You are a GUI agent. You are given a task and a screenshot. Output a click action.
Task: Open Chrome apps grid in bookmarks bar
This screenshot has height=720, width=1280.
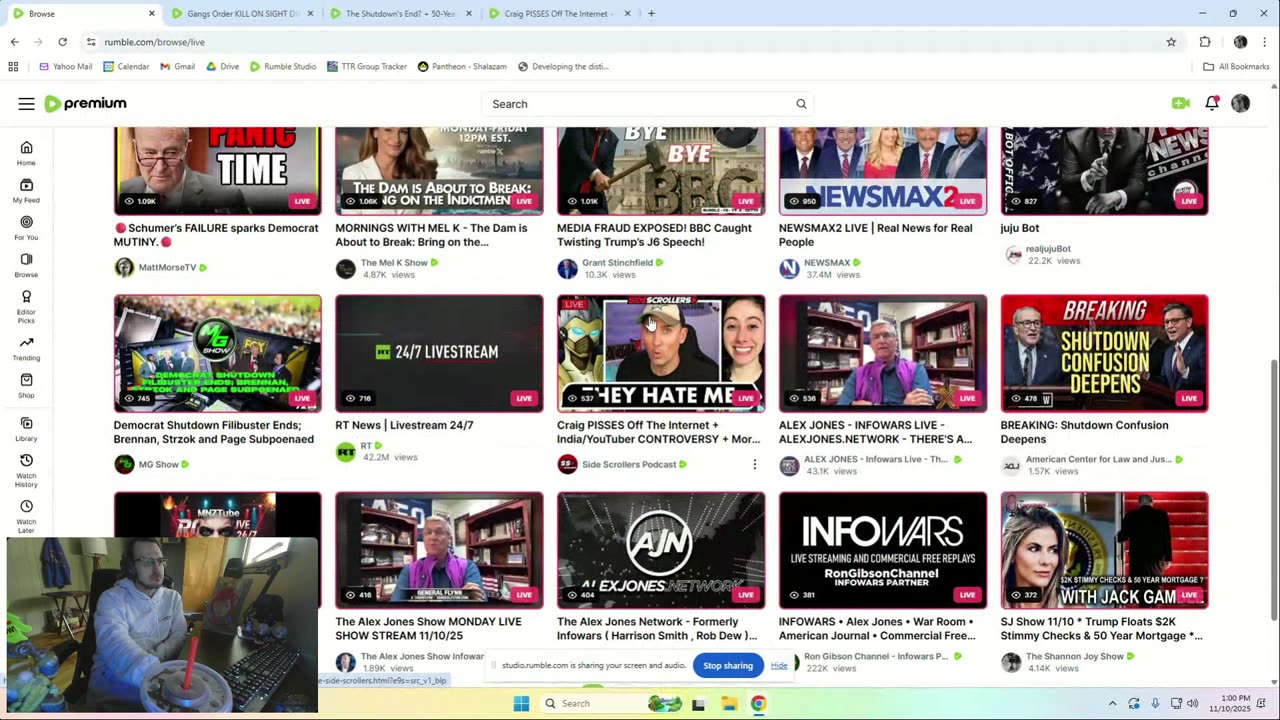(13, 67)
